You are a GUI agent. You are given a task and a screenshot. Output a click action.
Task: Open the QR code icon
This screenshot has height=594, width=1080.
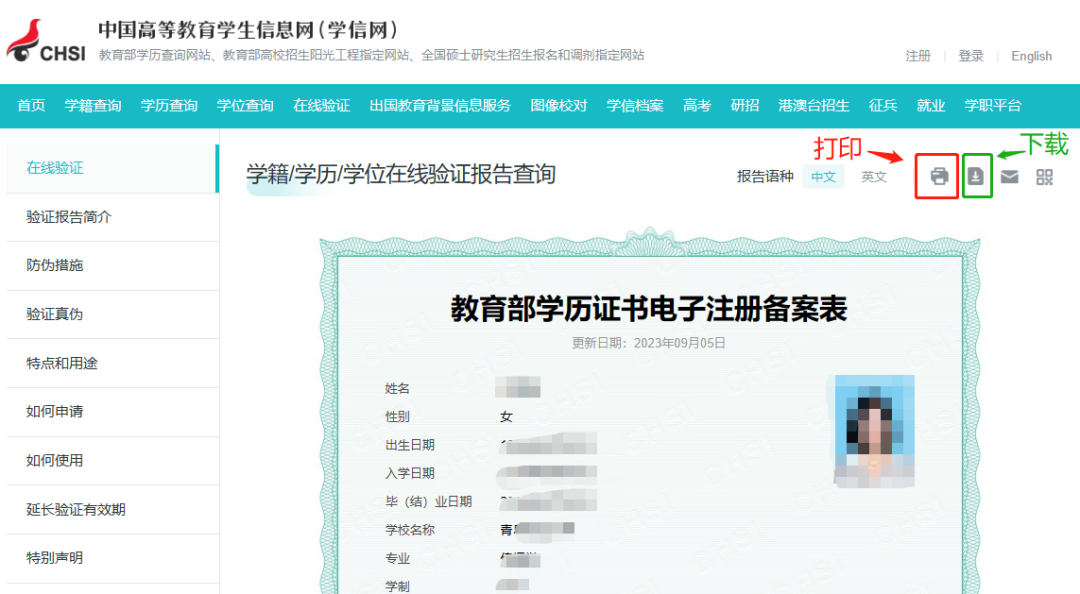[x=1045, y=177]
